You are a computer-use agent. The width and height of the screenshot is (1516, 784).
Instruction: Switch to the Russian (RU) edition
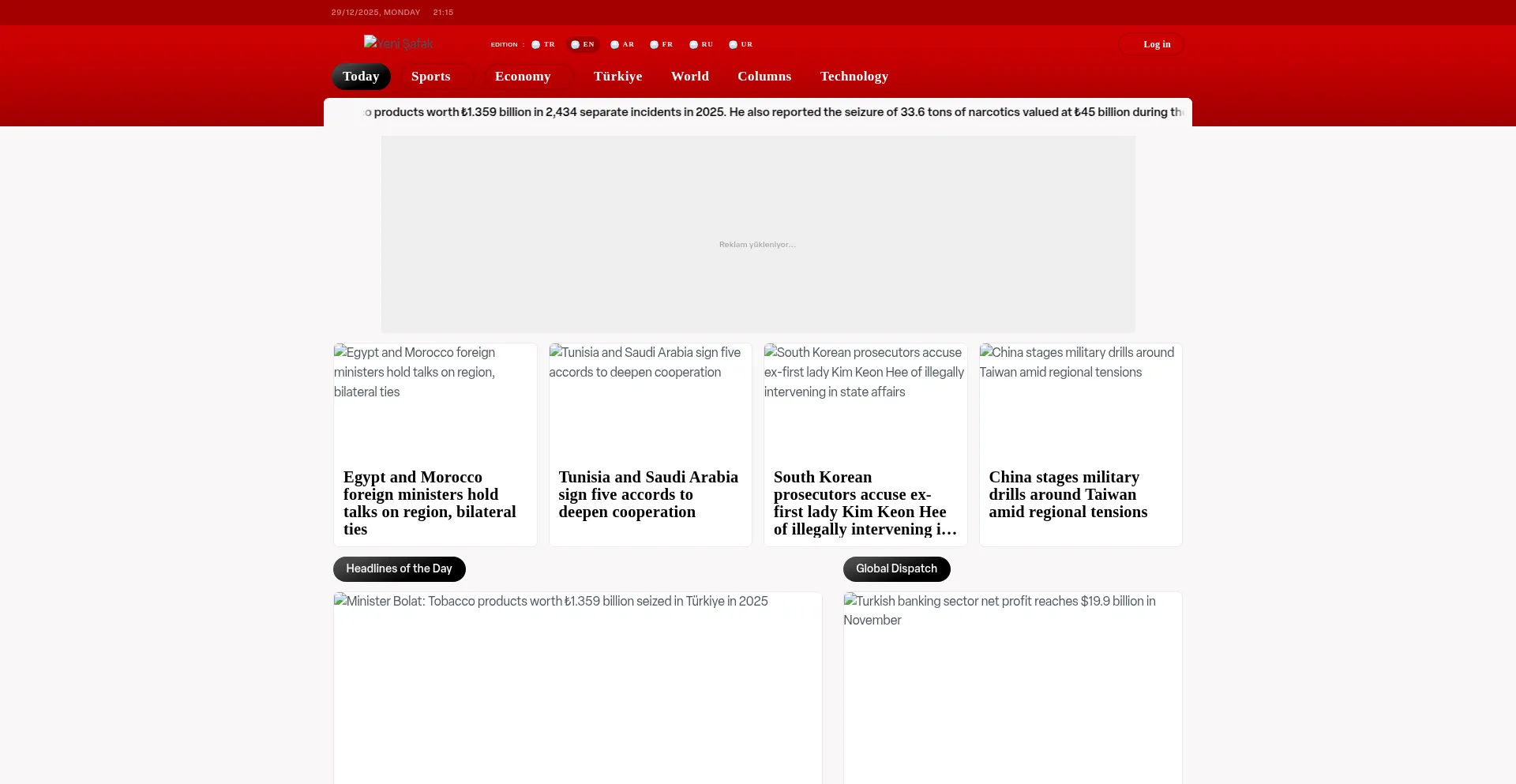click(701, 45)
